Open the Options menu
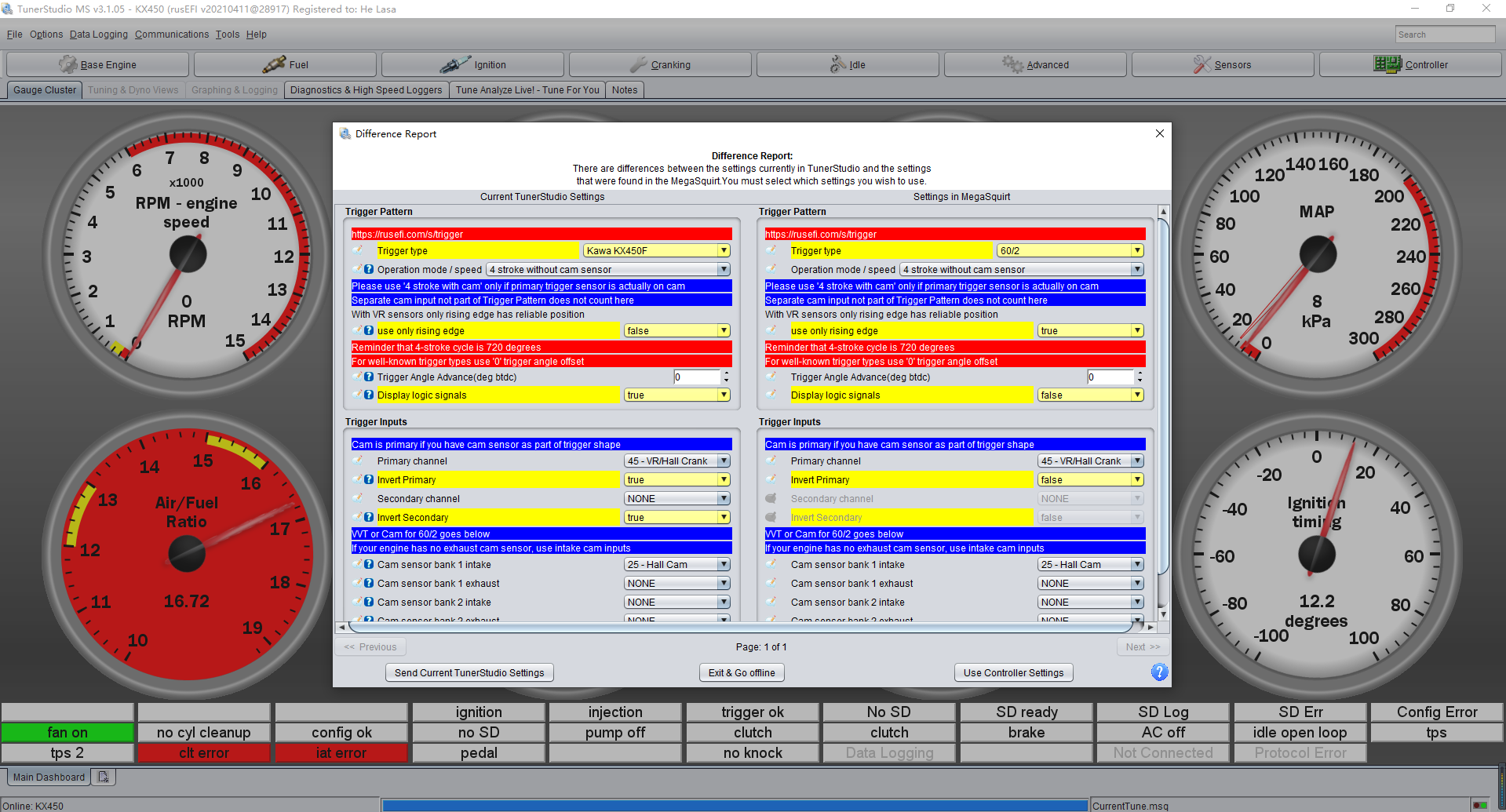This screenshot has height=812, width=1506. click(x=46, y=34)
